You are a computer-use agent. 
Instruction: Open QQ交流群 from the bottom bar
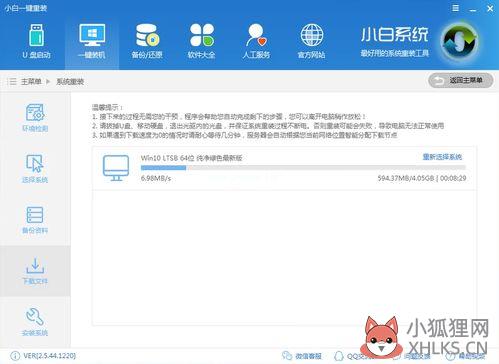(353, 356)
